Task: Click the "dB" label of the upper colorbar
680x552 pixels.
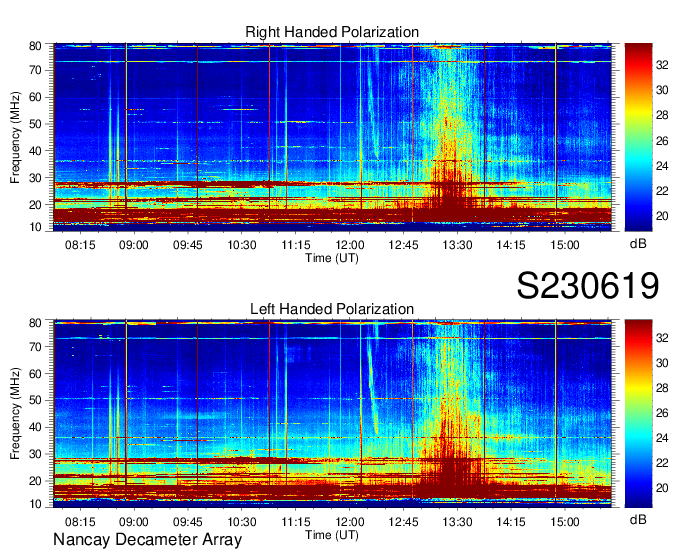Action: click(x=638, y=244)
